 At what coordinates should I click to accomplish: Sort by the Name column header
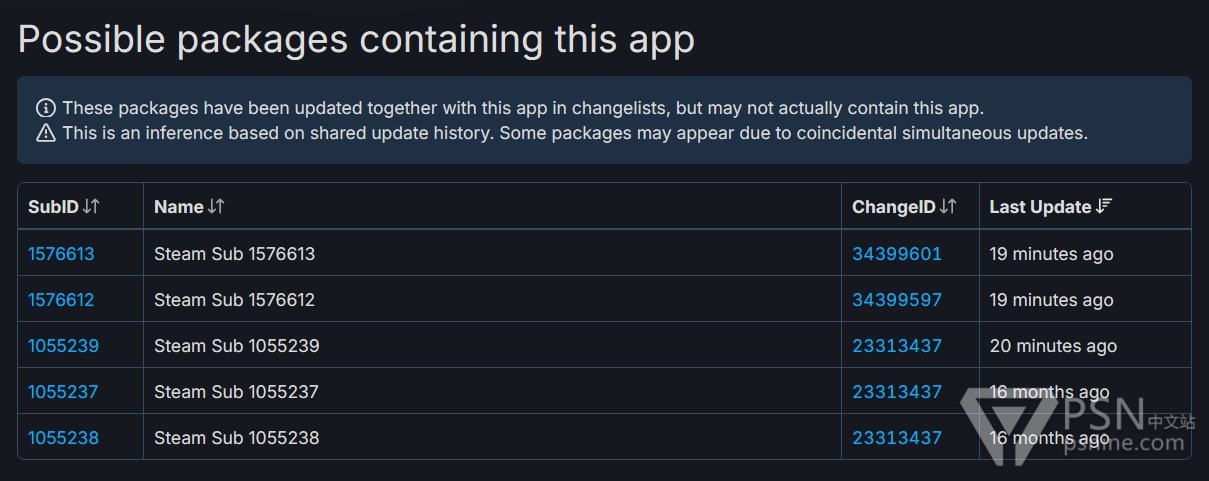[179, 207]
